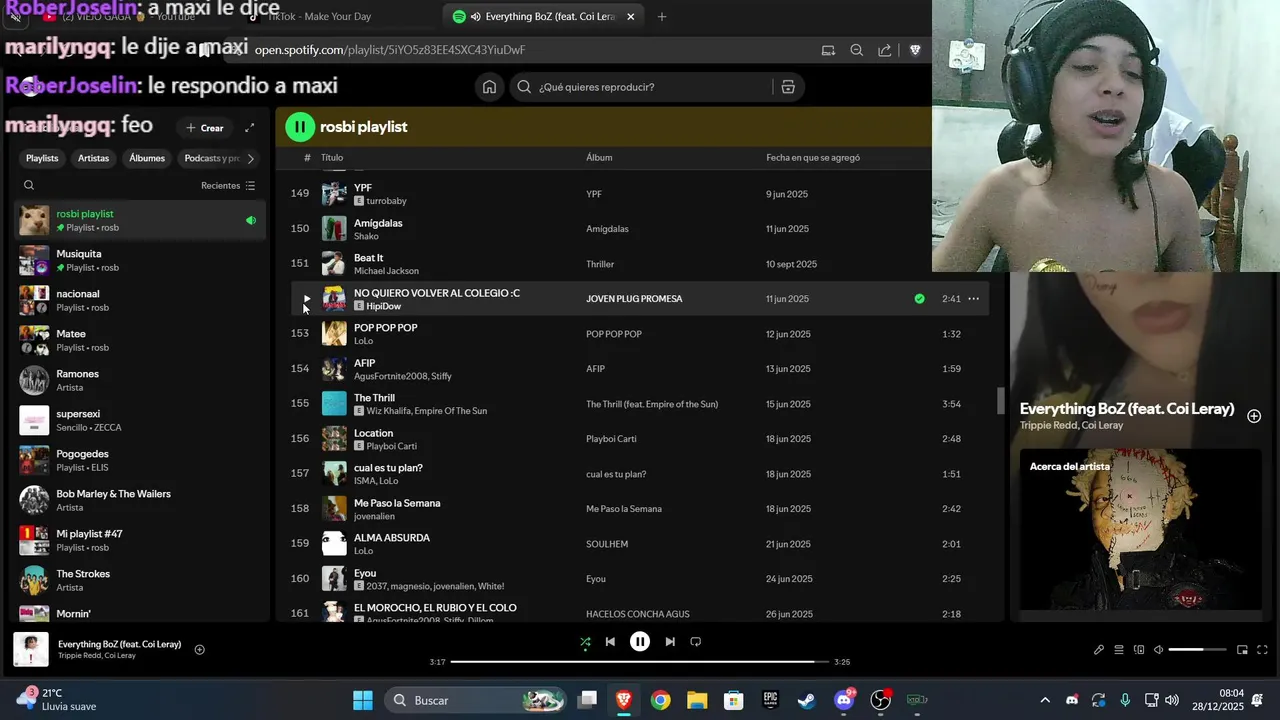The height and width of the screenshot is (720, 1280).
Task: Toggle saved checkmark on NO QUIERO VOLVER track
Action: click(x=919, y=298)
